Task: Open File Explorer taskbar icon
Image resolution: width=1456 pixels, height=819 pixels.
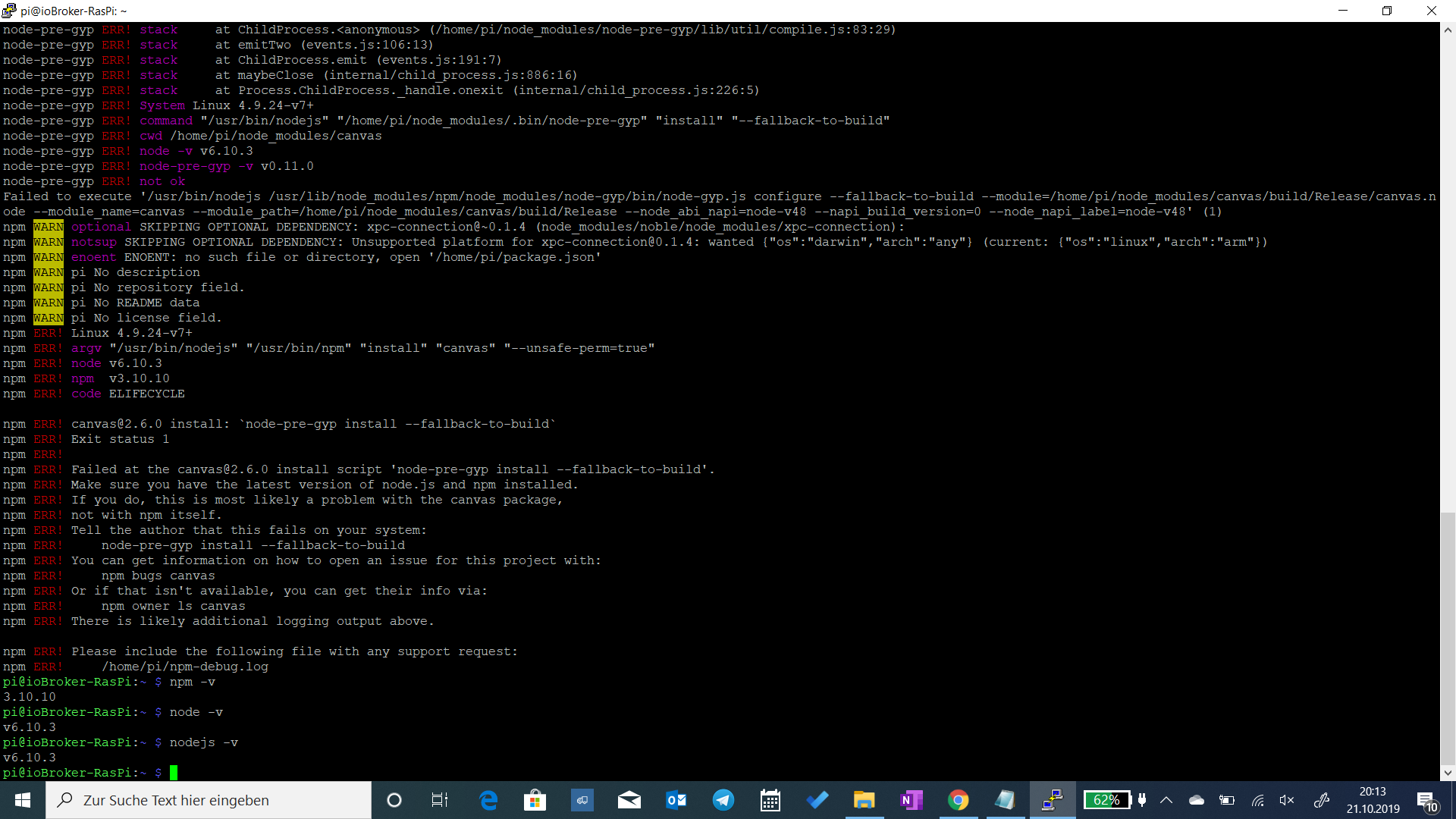Action: pos(864,800)
